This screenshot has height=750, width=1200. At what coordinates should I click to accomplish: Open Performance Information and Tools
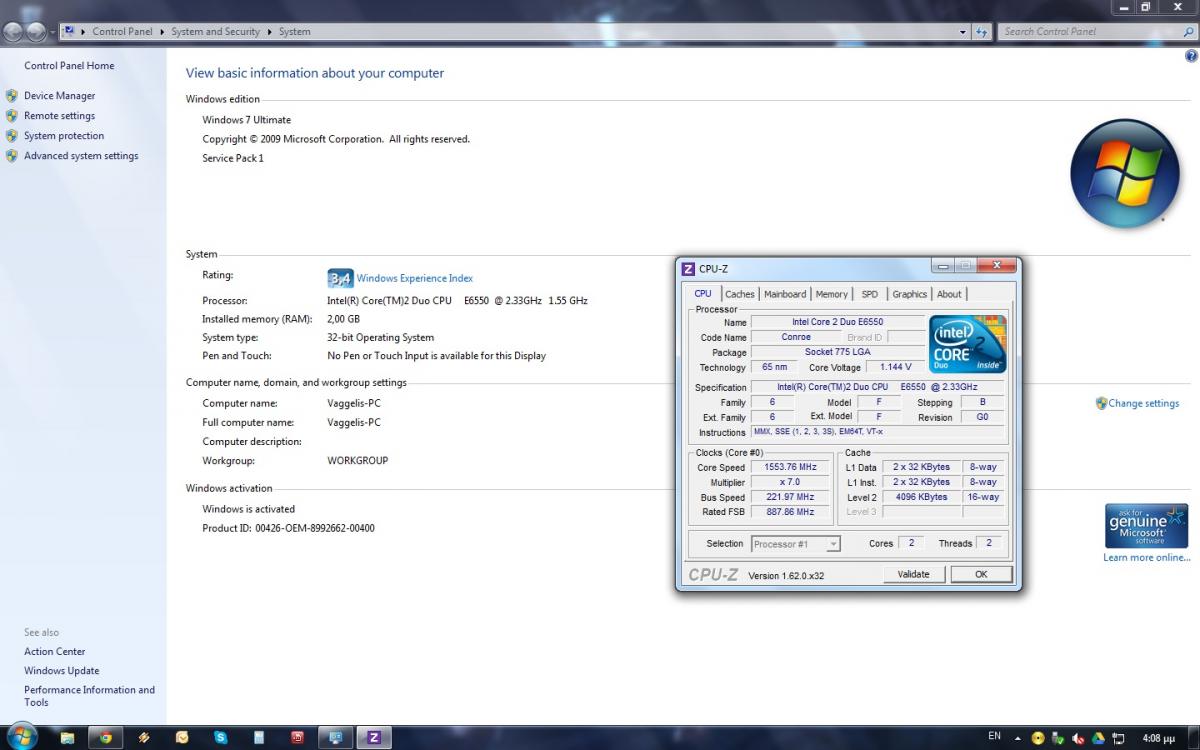click(x=89, y=696)
